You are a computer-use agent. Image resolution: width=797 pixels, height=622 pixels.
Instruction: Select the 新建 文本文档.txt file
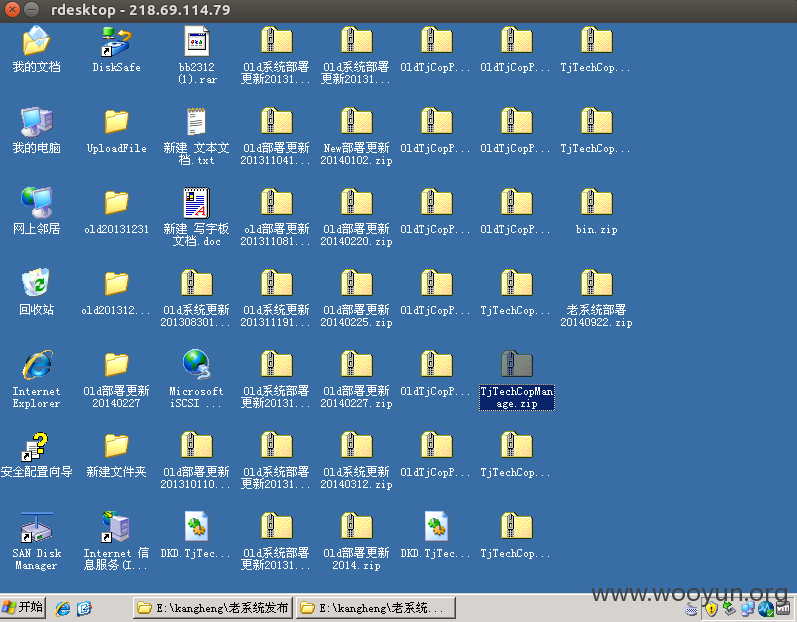point(197,136)
